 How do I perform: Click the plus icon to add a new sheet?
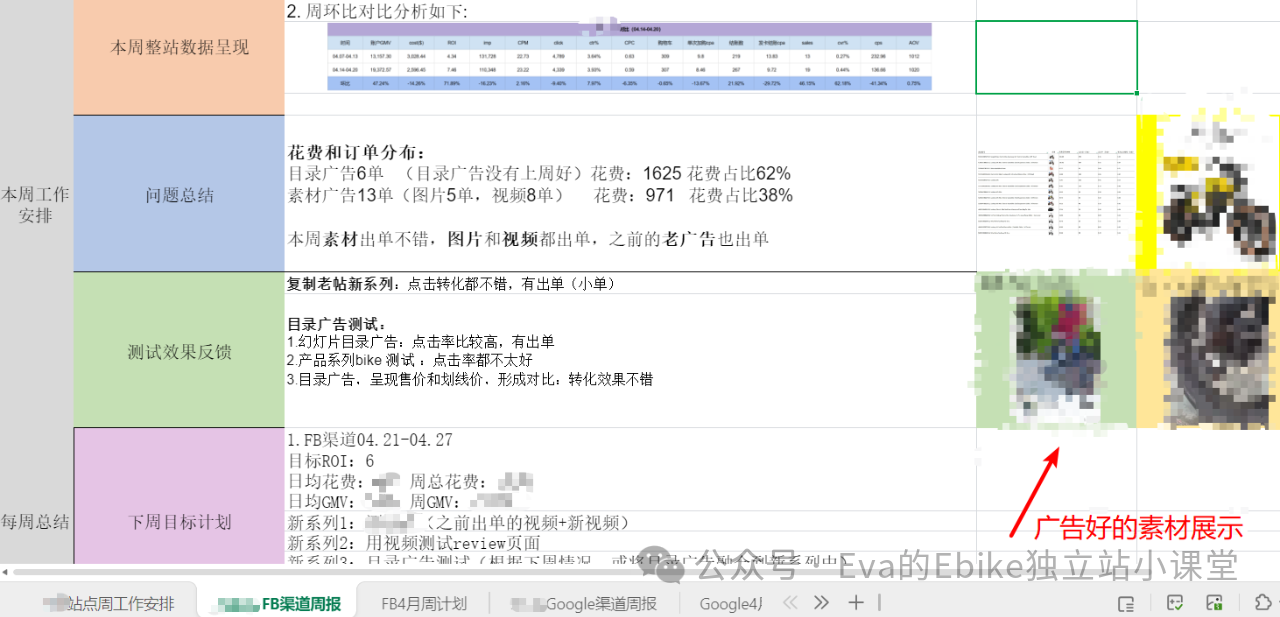click(x=856, y=602)
